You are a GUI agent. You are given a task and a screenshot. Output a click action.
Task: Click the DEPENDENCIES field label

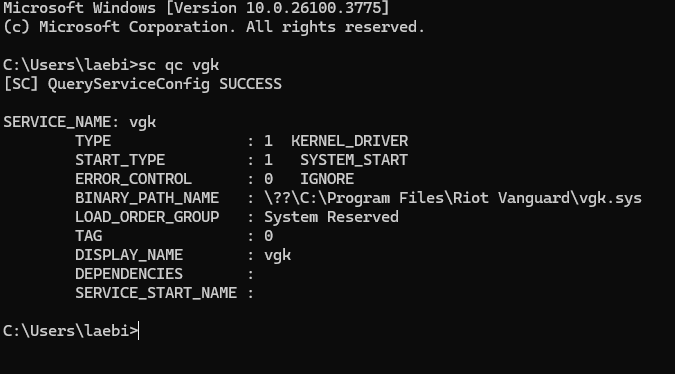[129, 274]
